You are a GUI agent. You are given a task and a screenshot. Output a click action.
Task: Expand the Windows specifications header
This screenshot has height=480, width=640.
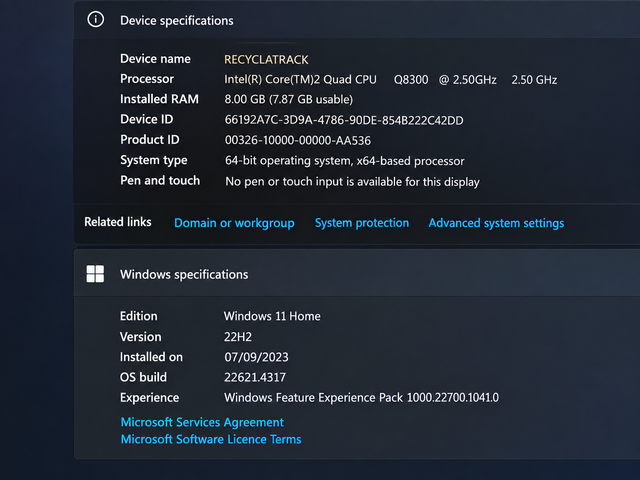pos(357,274)
